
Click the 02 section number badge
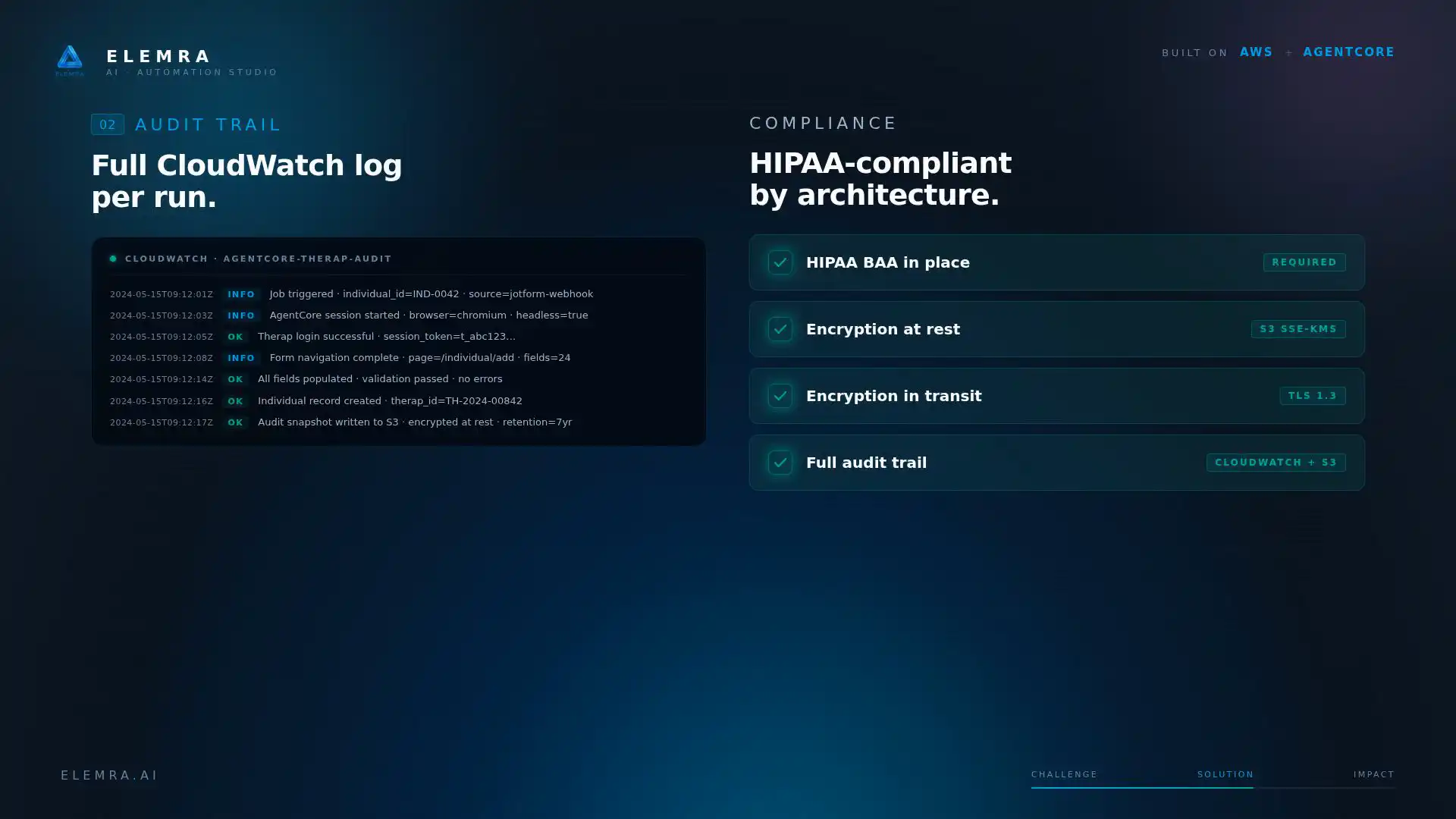108,124
